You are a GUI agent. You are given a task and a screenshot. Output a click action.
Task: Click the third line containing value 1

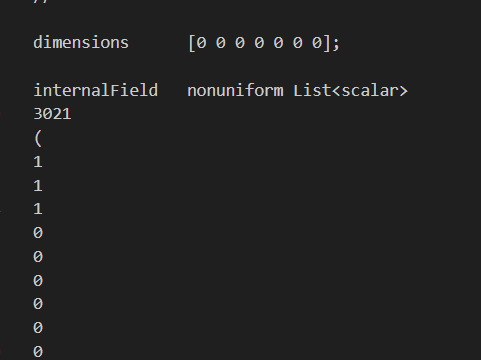tap(38, 209)
